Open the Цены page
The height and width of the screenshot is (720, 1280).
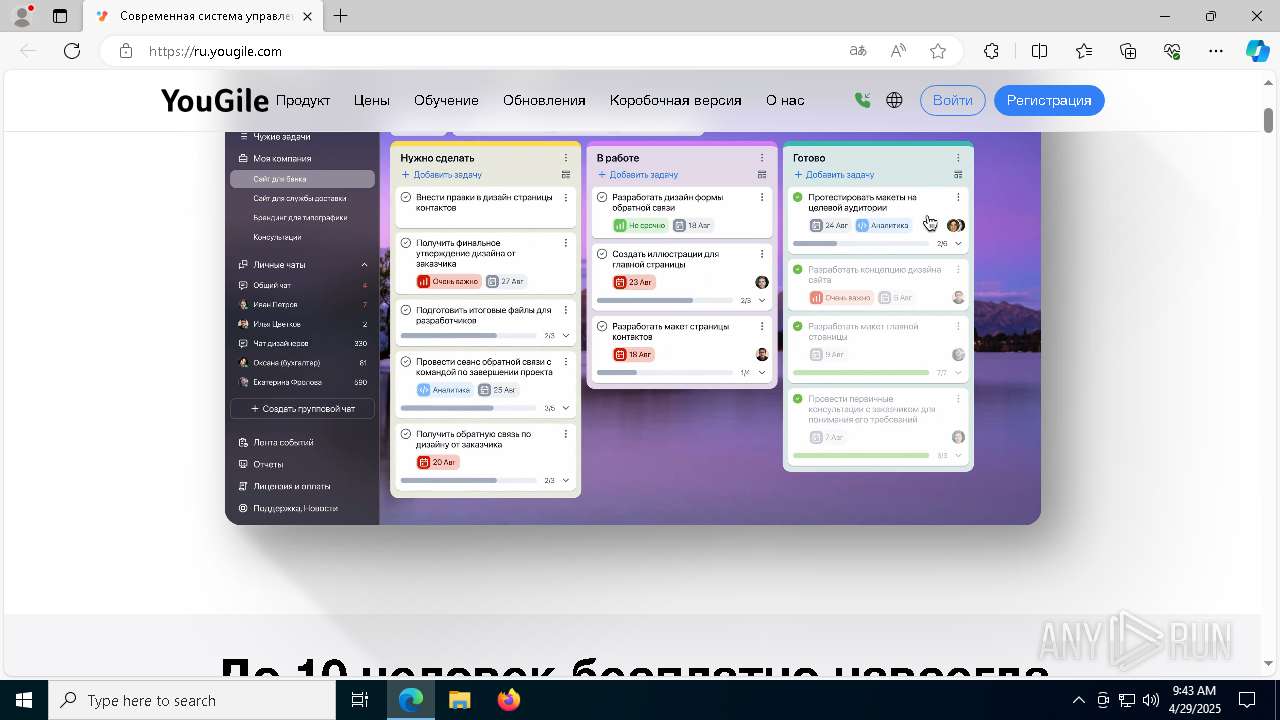click(x=371, y=100)
